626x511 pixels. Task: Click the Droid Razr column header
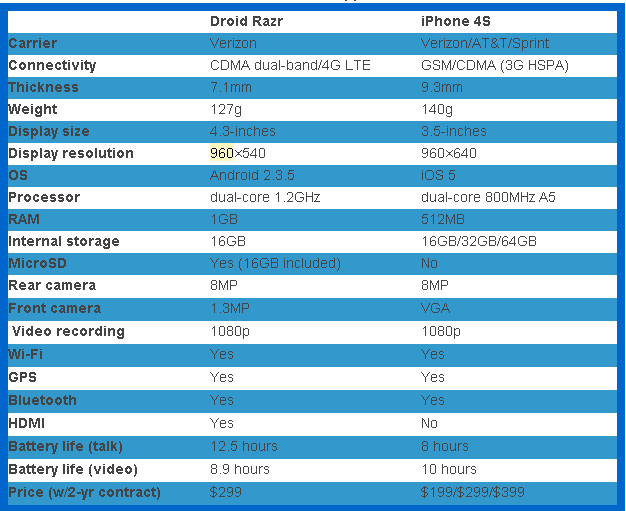pos(246,21)
